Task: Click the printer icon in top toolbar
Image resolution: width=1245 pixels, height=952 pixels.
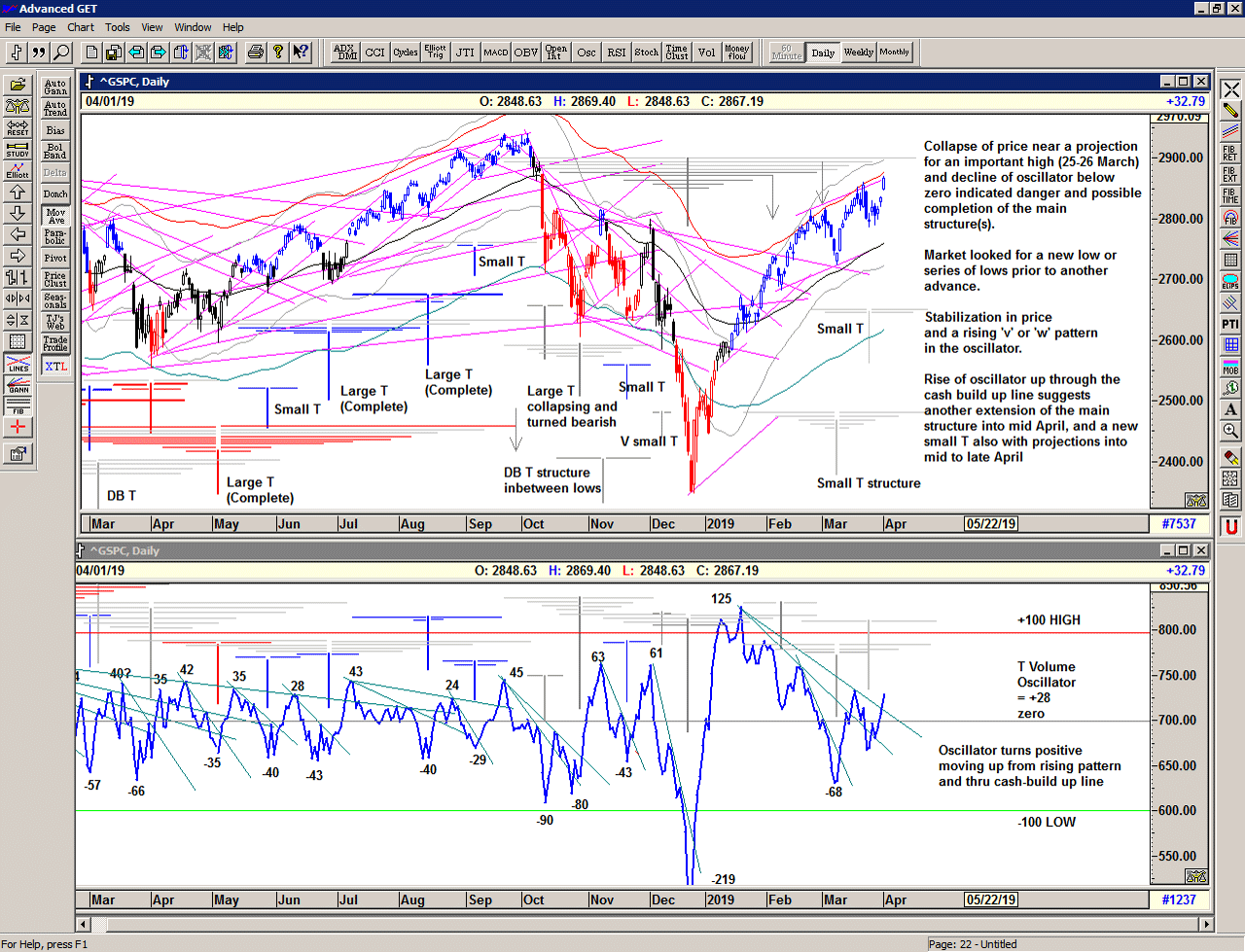Action: [255, 53]
